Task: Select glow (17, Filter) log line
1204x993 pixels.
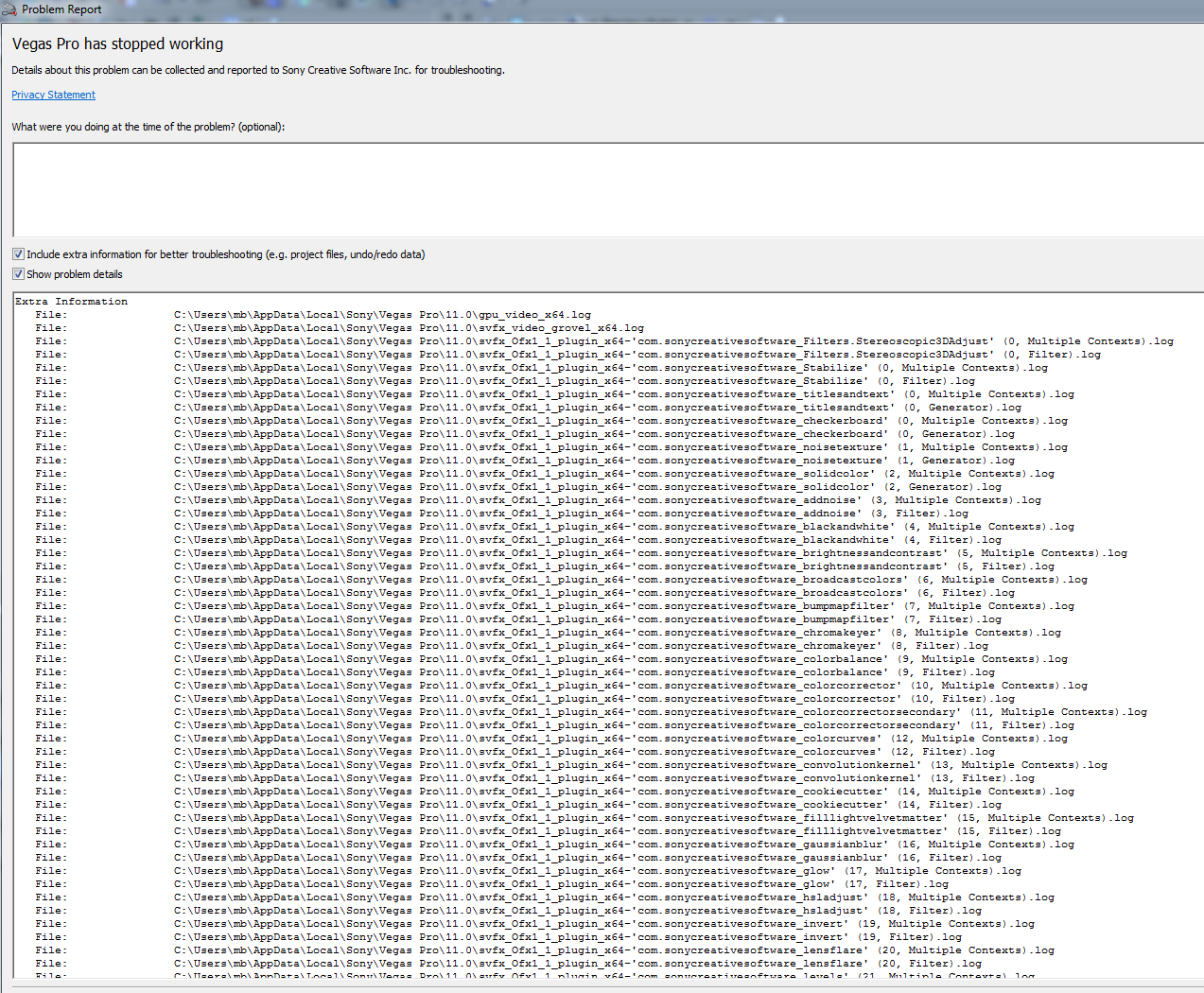Action: pos(492,884)
